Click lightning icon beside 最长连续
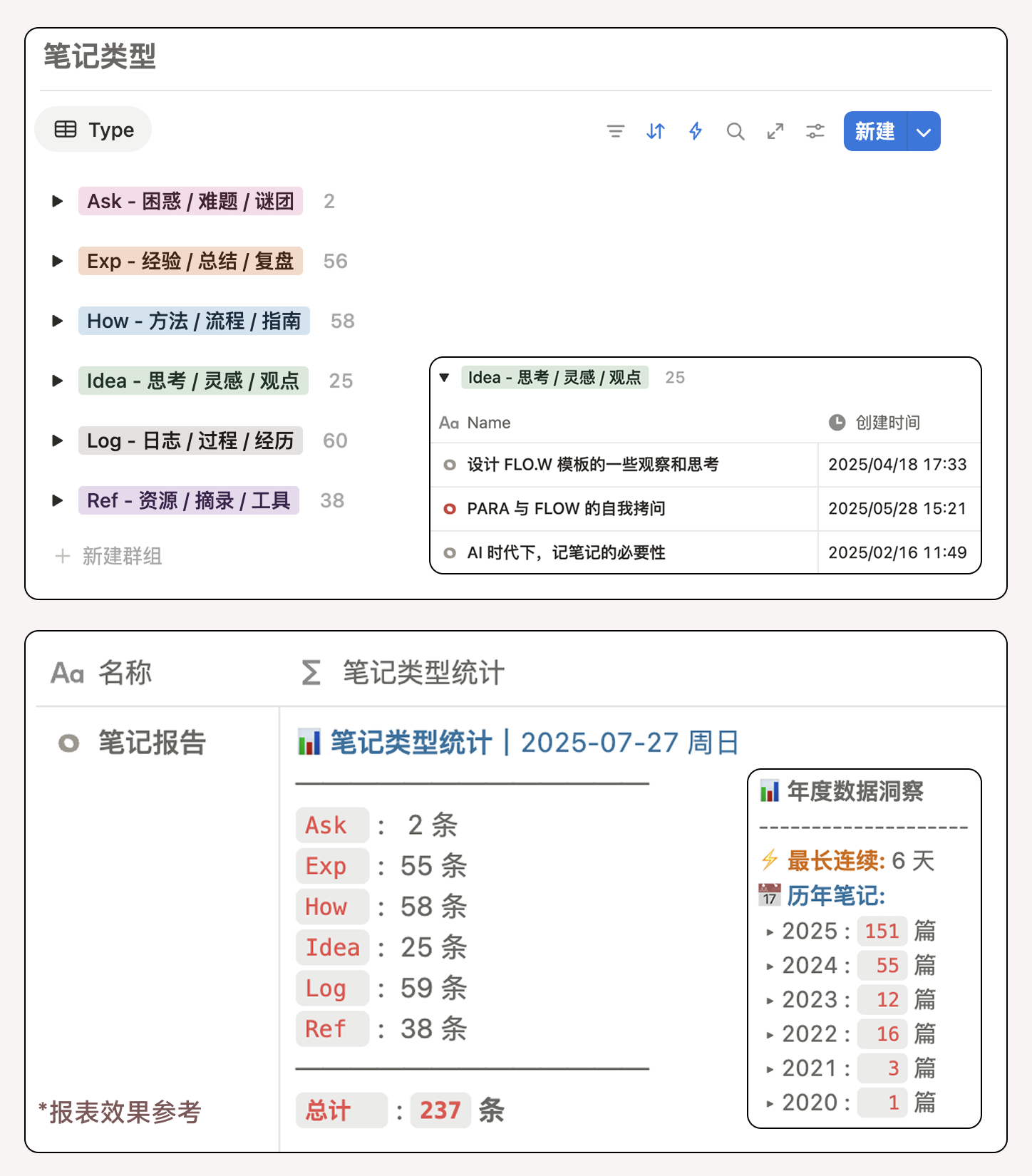This screenshot has height=1176, width=1032. (770, 860)
